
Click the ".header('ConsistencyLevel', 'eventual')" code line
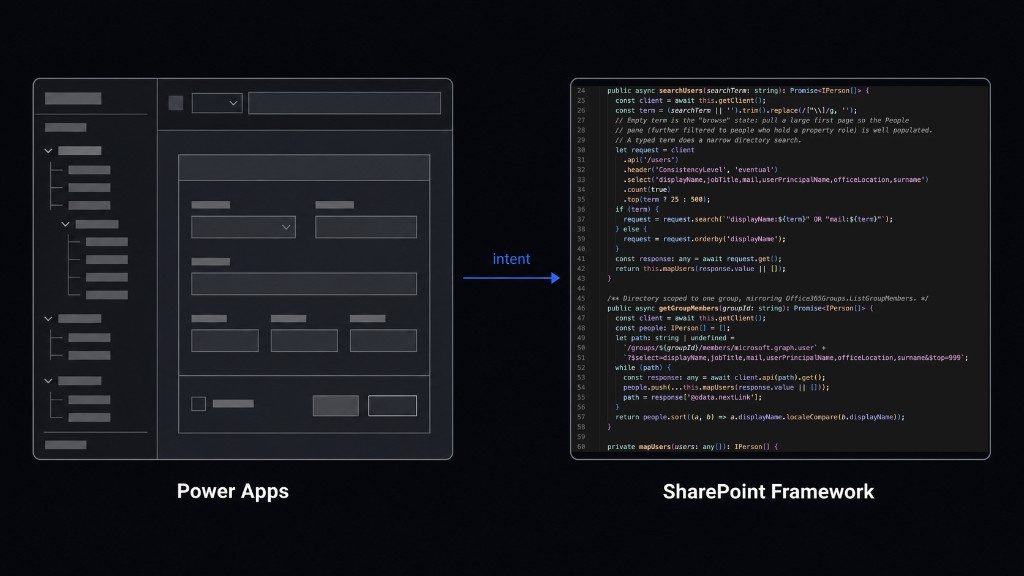pyautogui.click(x=700, y=170)
